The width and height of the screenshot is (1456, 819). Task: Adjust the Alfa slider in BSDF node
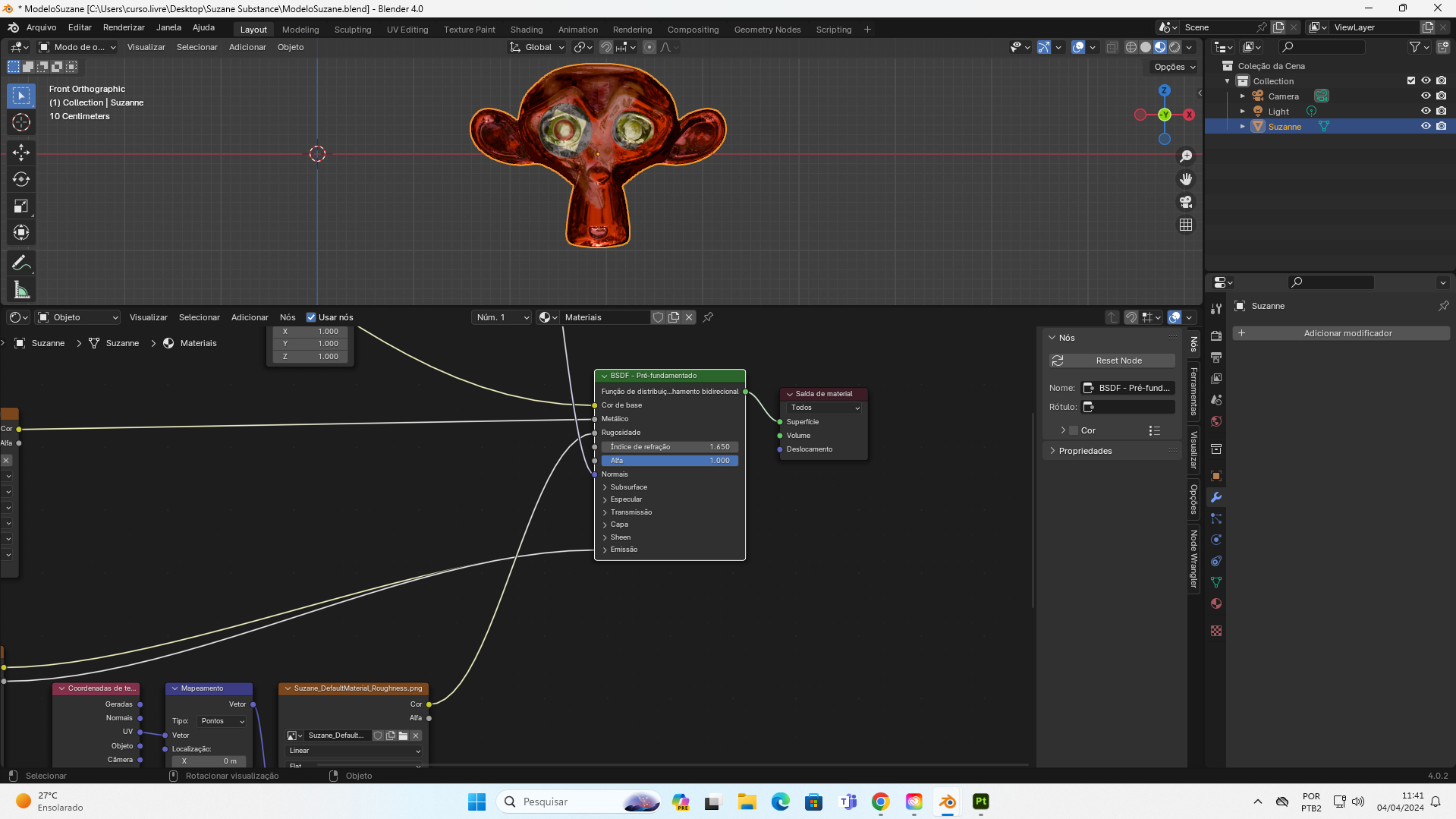coord(670,461)
